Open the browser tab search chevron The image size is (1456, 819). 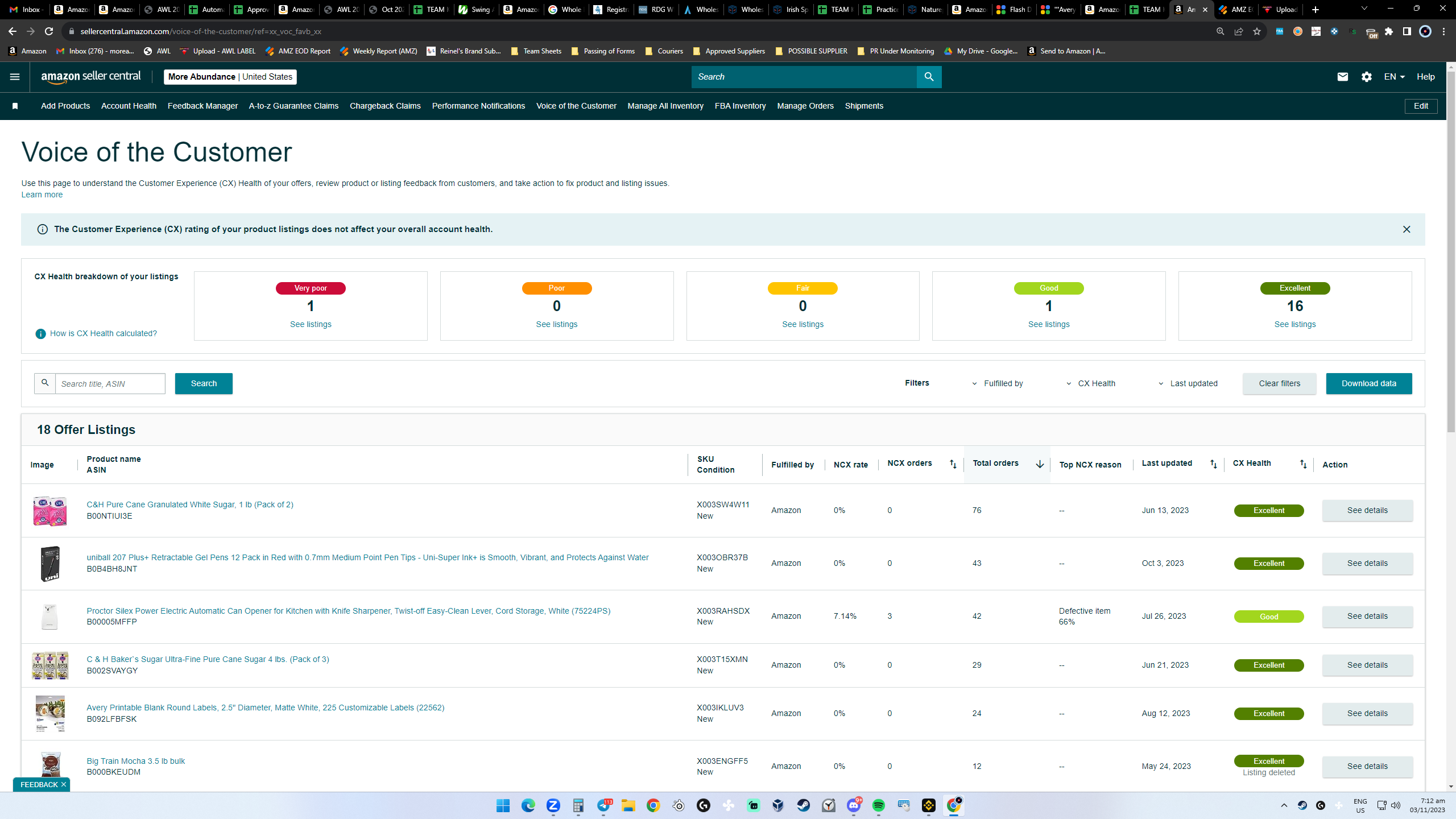pyautogui.click(x=1364, y=9)
